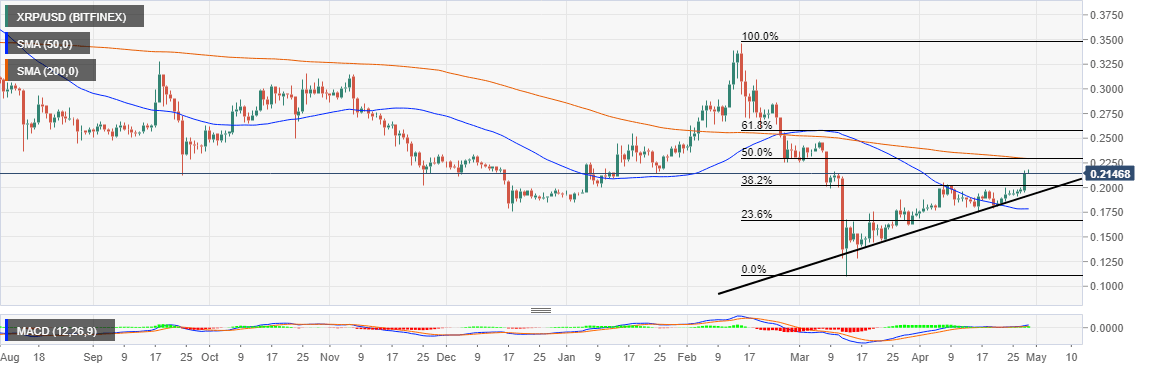Click the 0.2750 price axis value
The width and height of the screenshot is (1153, 370).
coord(1108,114)
